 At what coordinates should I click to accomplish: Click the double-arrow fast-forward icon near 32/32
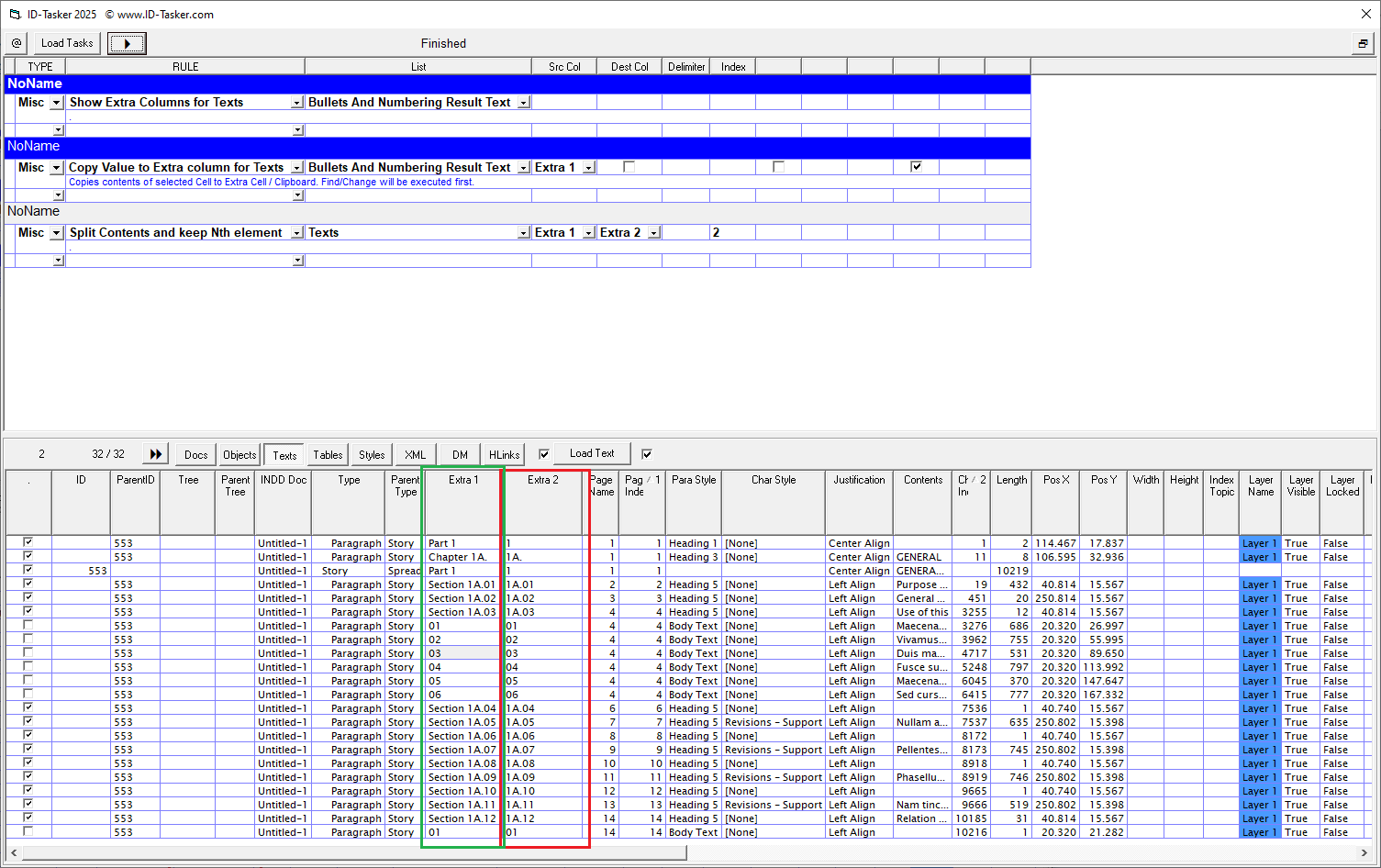[154, 452]
